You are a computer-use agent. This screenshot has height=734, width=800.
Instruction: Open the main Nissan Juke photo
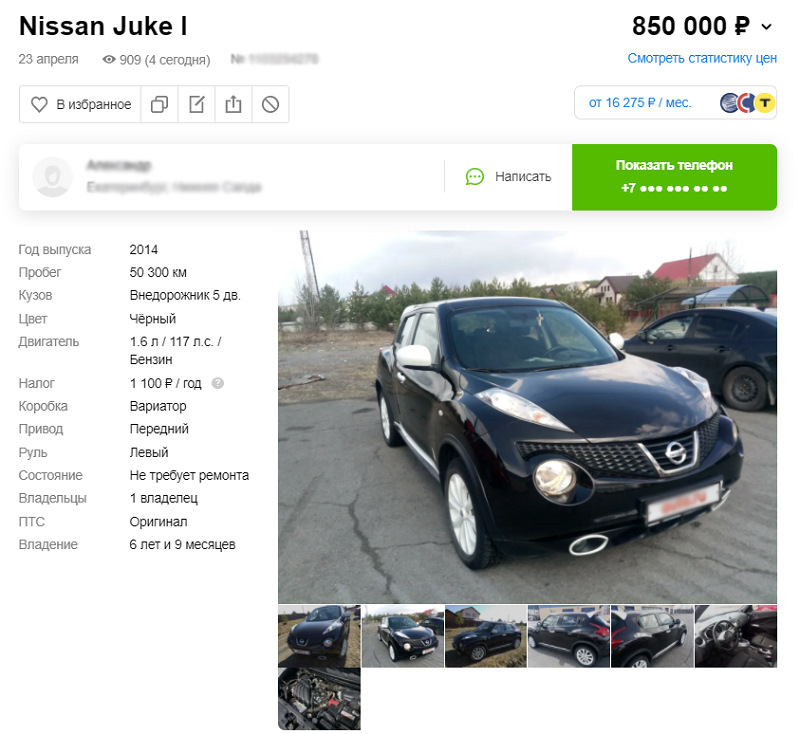(528, 417)
